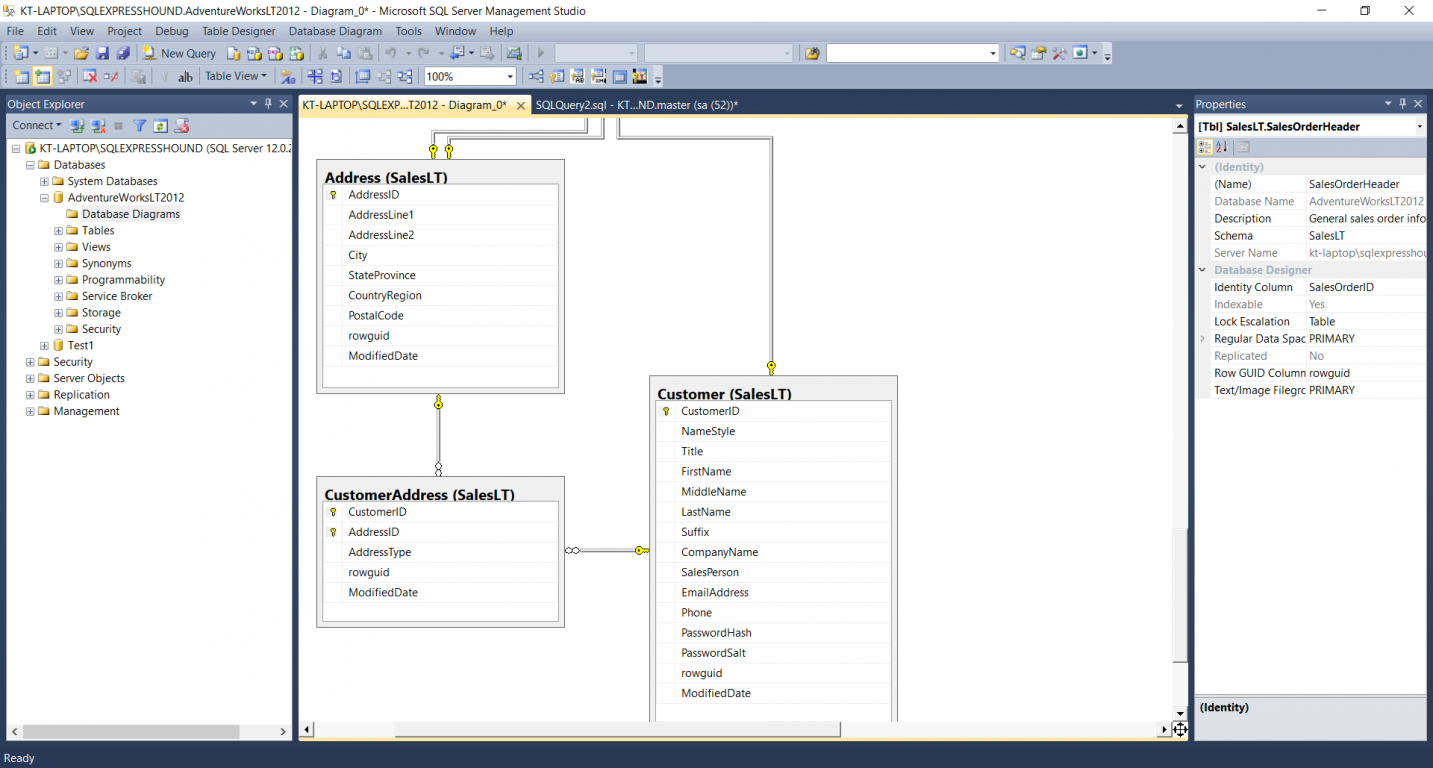Click the Description property value field
Screen dimensions: 1433x768
coord(1366,219)
